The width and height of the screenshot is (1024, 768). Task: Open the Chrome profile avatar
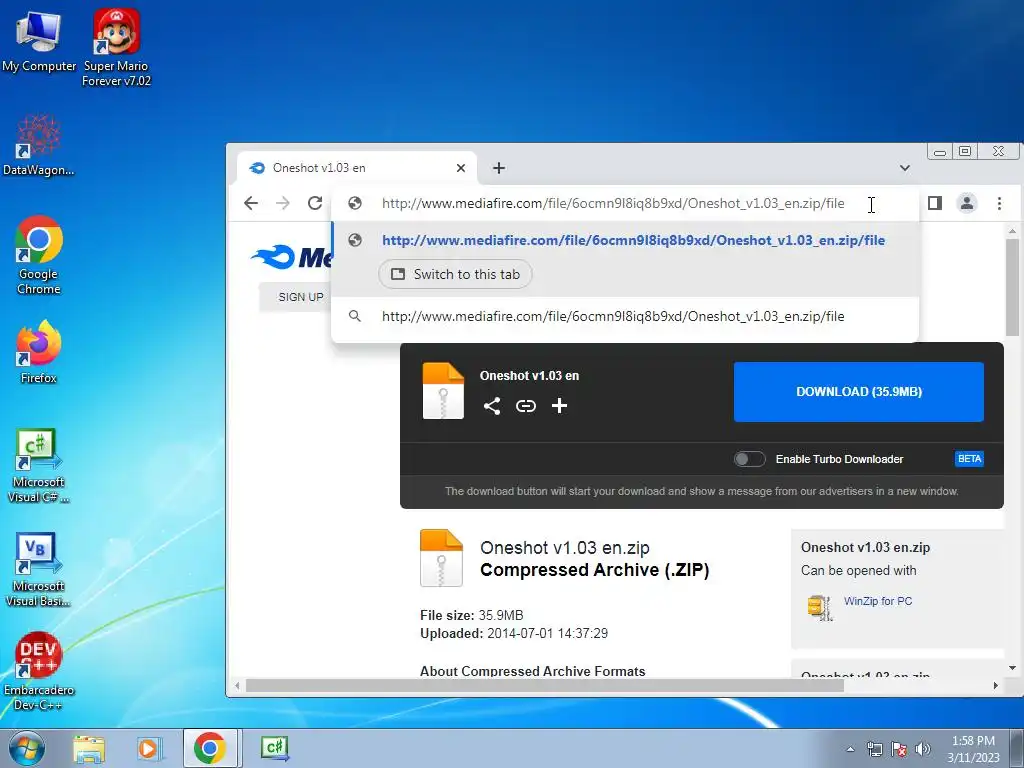(967, 203)
